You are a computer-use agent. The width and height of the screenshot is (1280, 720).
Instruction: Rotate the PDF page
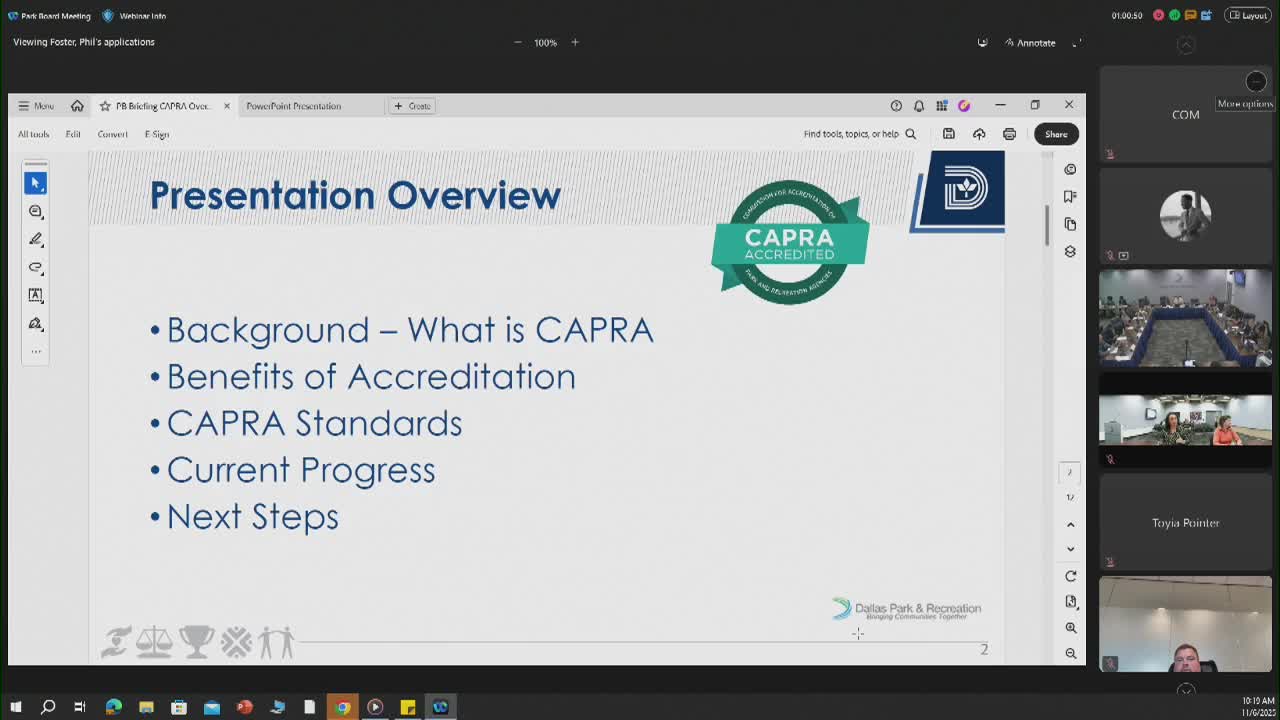point(1070,576)
